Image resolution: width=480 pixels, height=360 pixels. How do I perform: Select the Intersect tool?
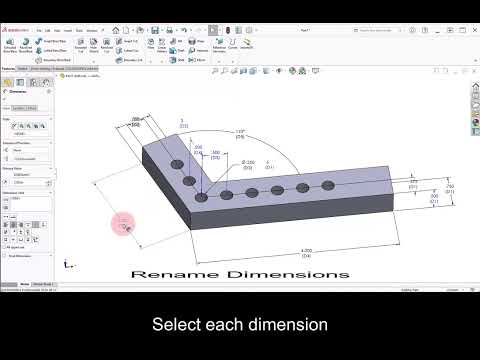tap(198, 50)
